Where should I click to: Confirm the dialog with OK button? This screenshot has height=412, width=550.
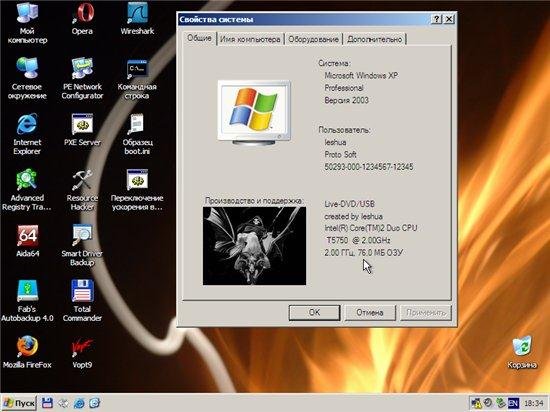[x=314, y=312]
